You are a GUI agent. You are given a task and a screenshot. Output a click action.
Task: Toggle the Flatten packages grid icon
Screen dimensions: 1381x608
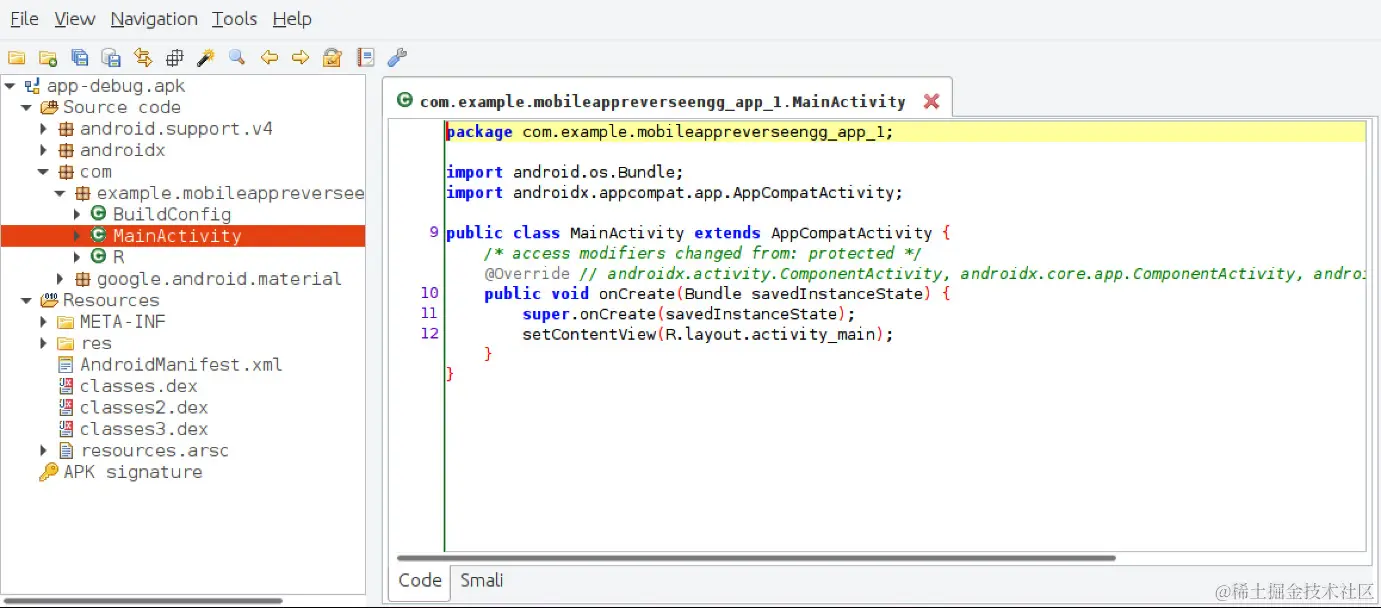pos(174,58)
